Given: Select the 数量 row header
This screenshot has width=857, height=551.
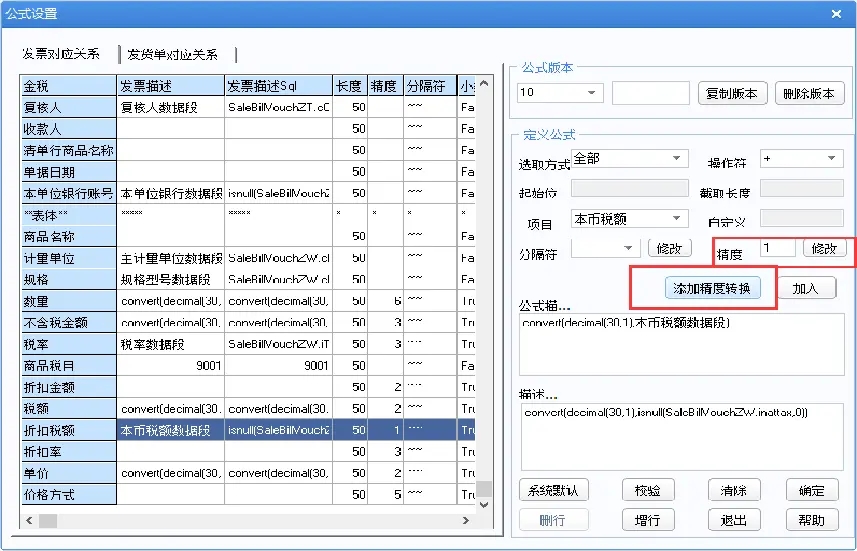Looking at the screenshot, I should [x=68, y=301].
